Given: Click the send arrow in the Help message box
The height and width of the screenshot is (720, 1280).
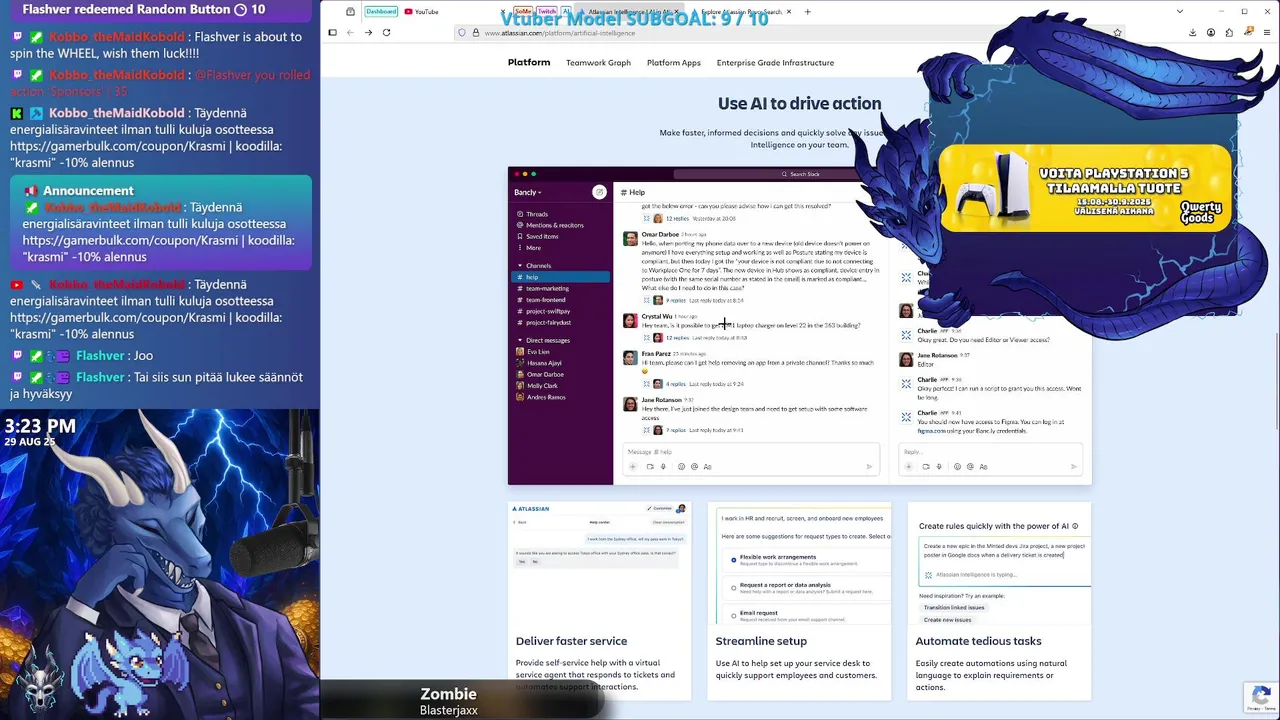Looking at the screenshot, I should click(869, 467).
